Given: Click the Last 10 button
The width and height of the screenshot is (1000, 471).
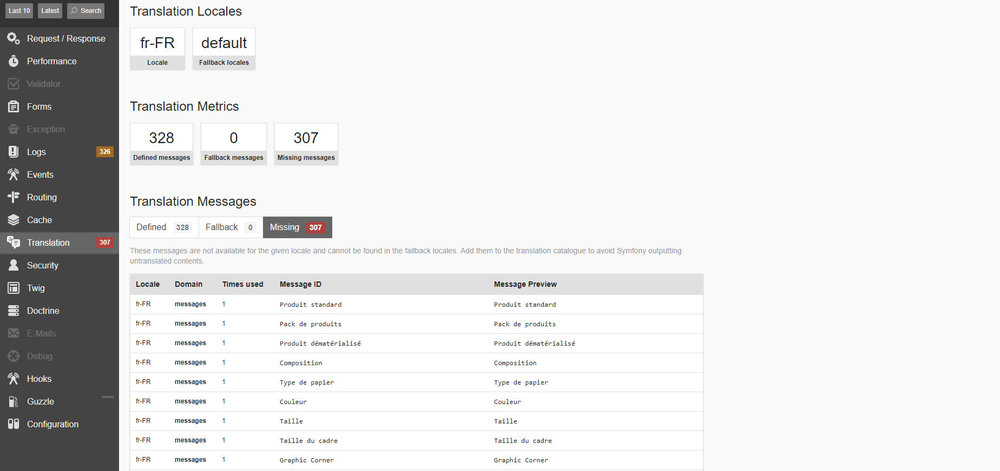Looking at the screenshot, I should 19,11.
